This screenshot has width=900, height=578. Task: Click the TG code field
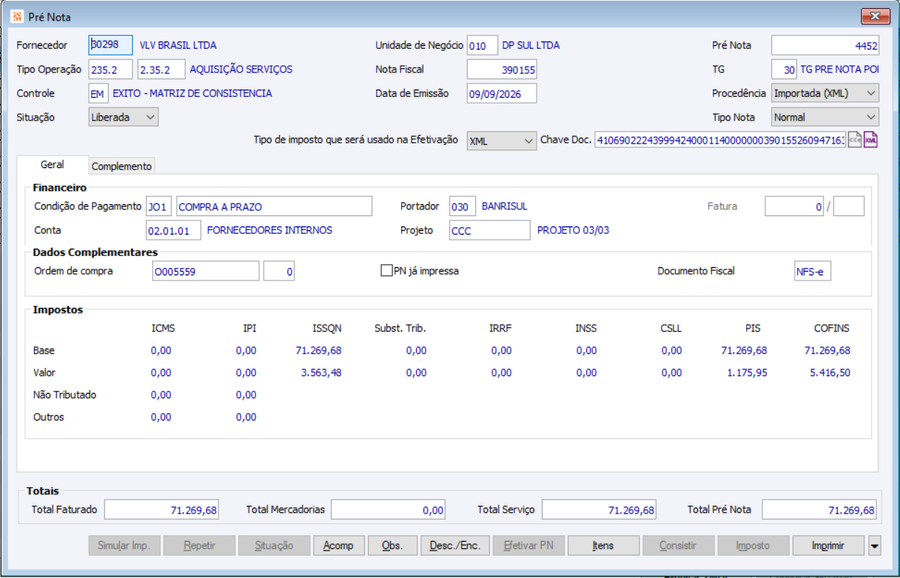point(783,69)
